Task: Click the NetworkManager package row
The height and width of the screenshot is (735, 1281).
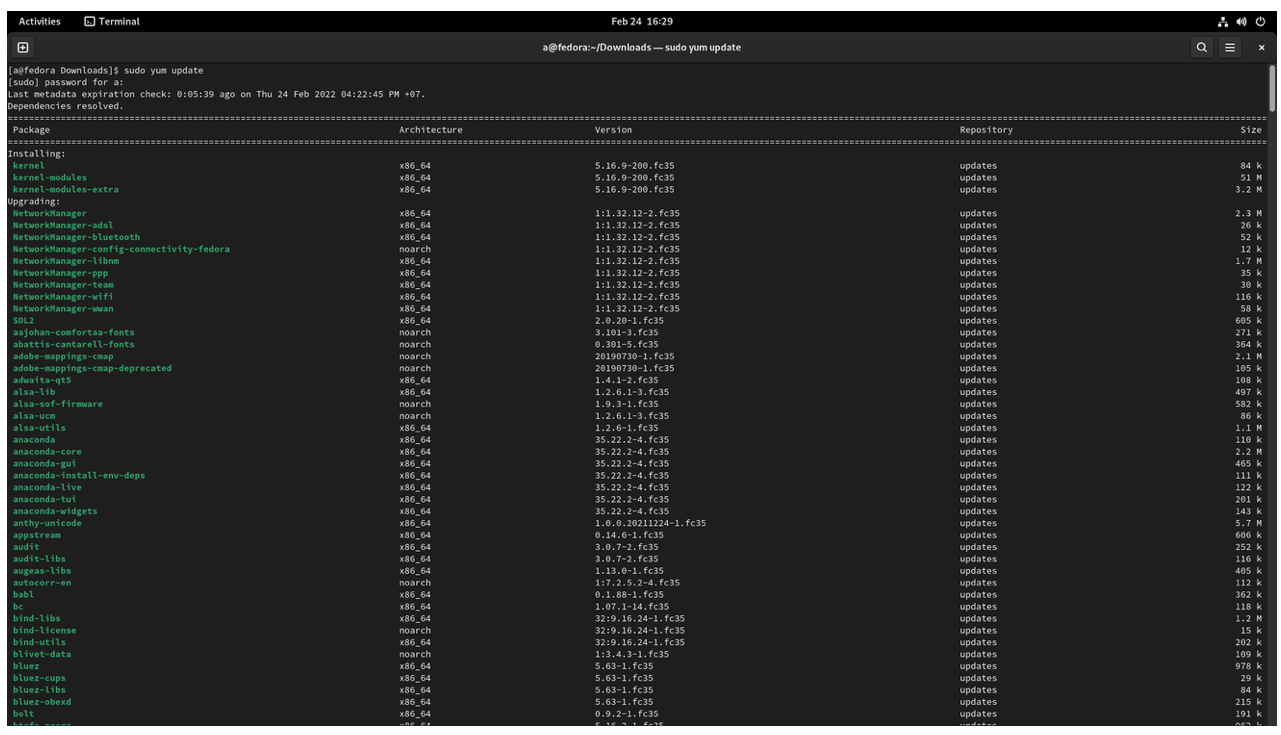Action: tap(637, 213)
